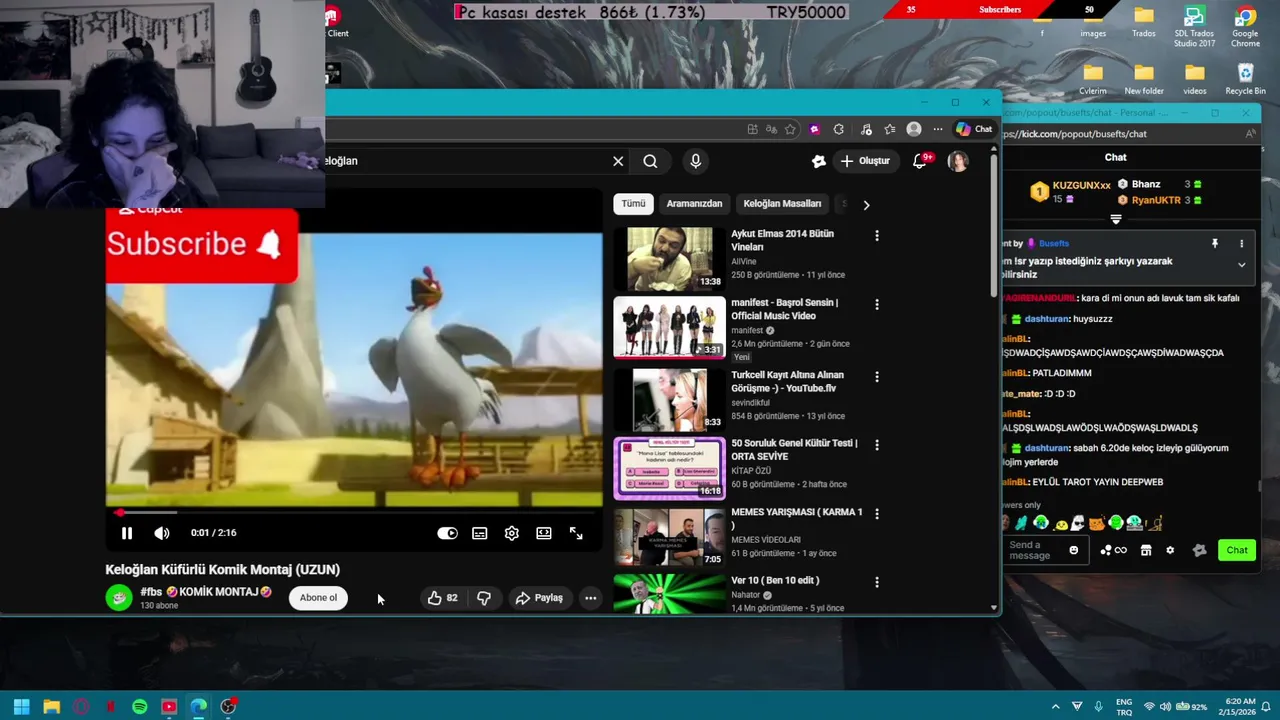Open Edge Copilot Chat button
Image resolution: width=1280 pixels, height=720 pixels.
point(974,129)
